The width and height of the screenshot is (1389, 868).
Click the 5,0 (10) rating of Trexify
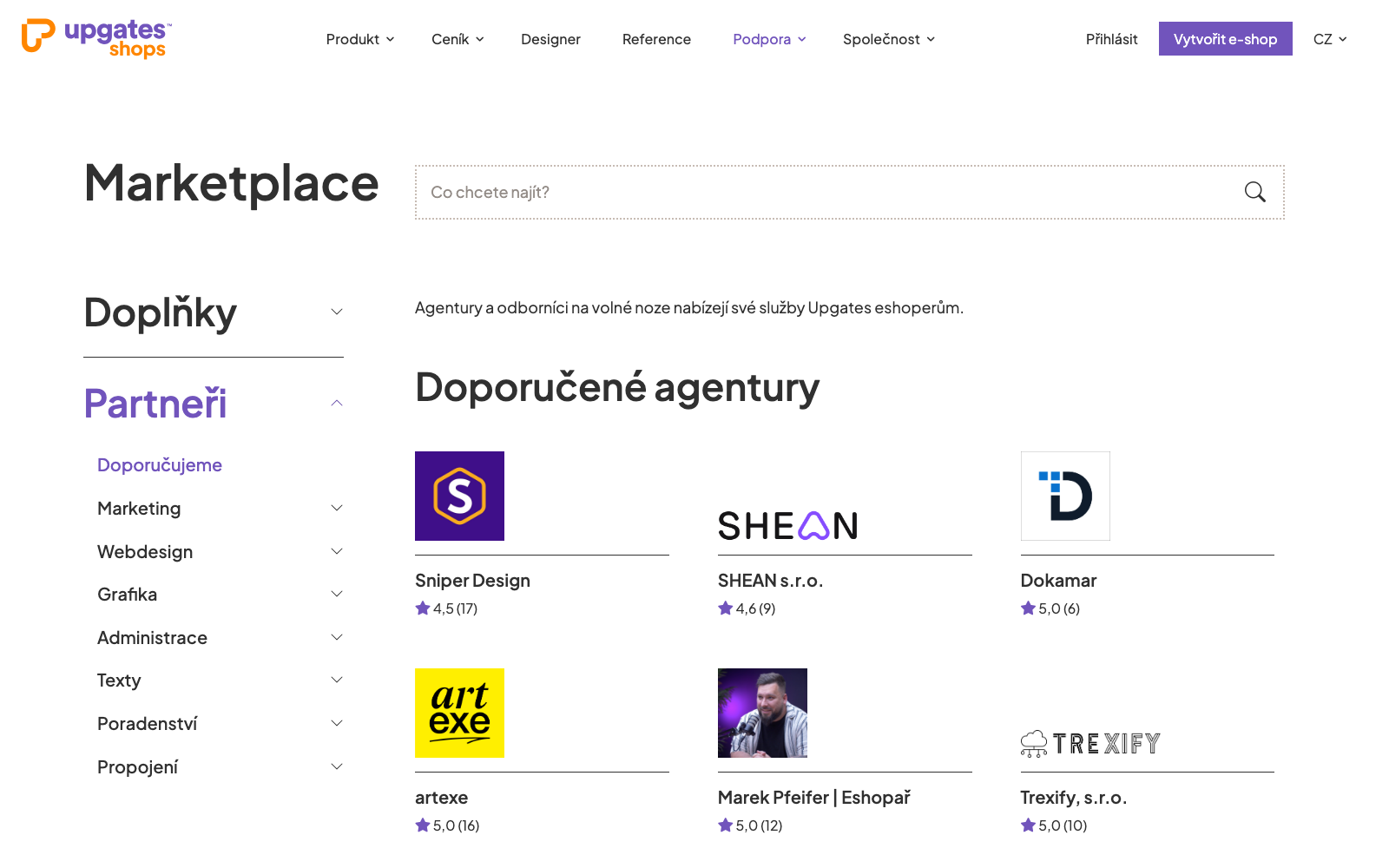(x=1054, y=825)
